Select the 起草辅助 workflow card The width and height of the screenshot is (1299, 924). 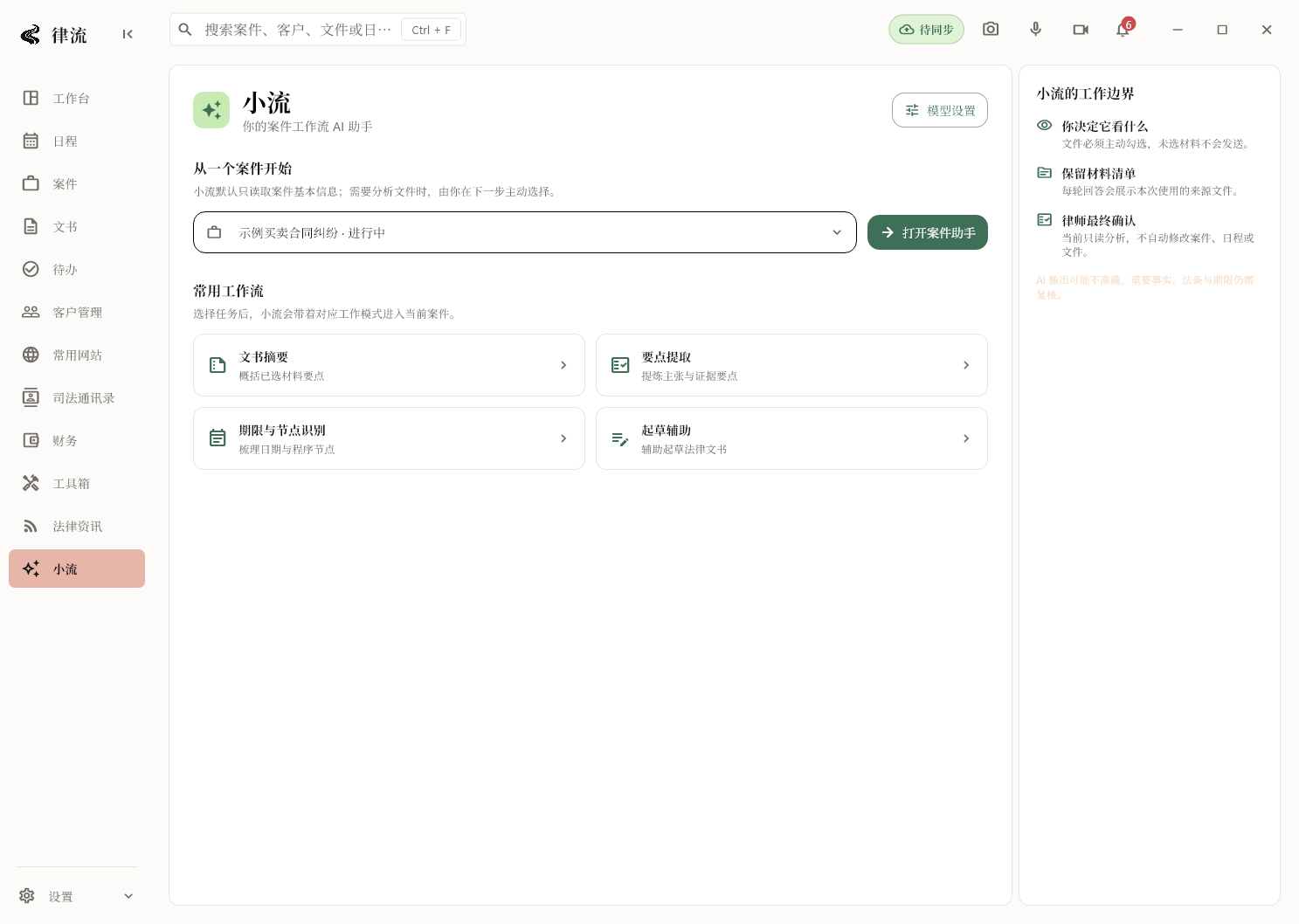(x=791, y=438)
